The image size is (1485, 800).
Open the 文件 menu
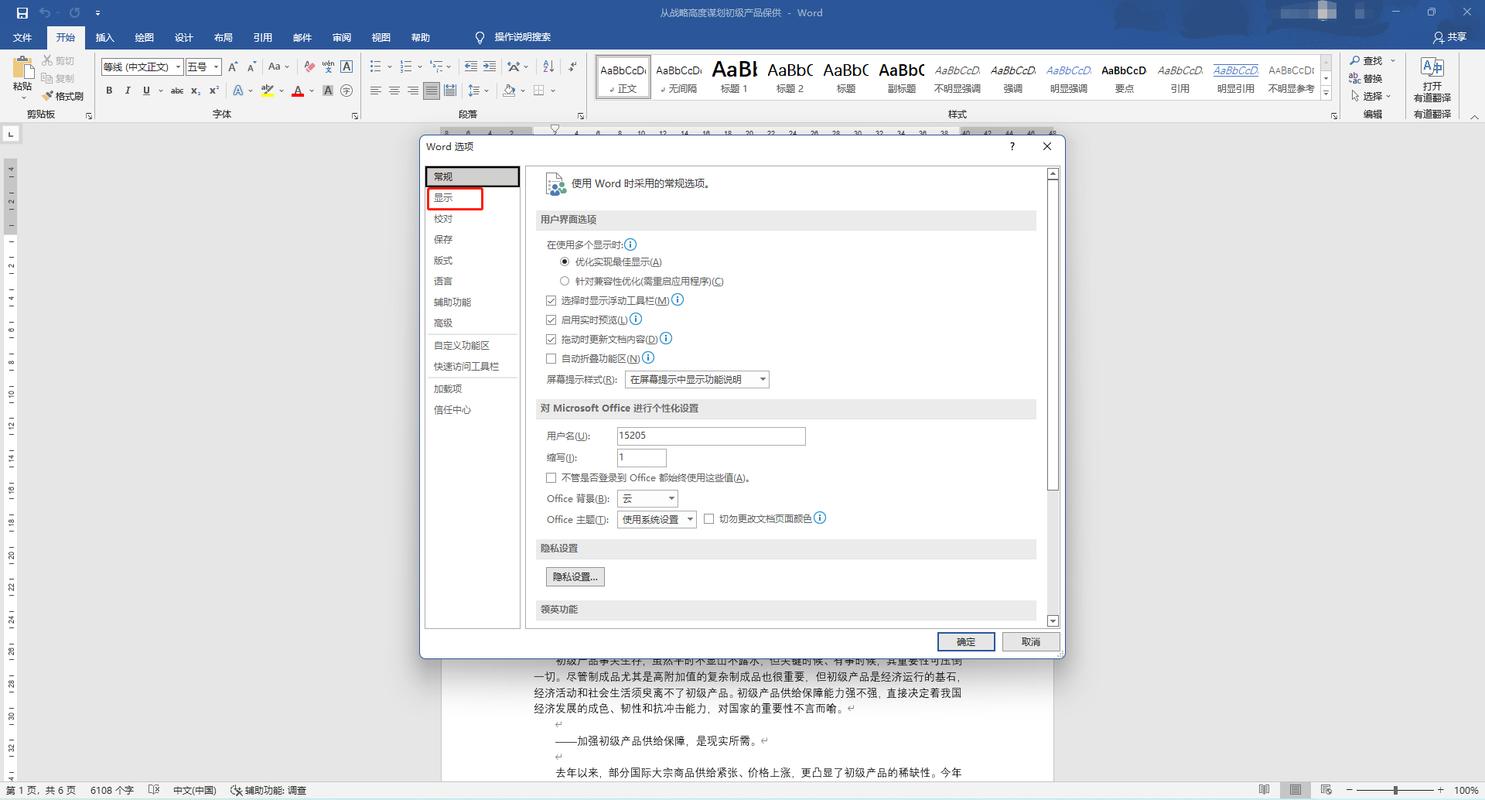[22, 38]
